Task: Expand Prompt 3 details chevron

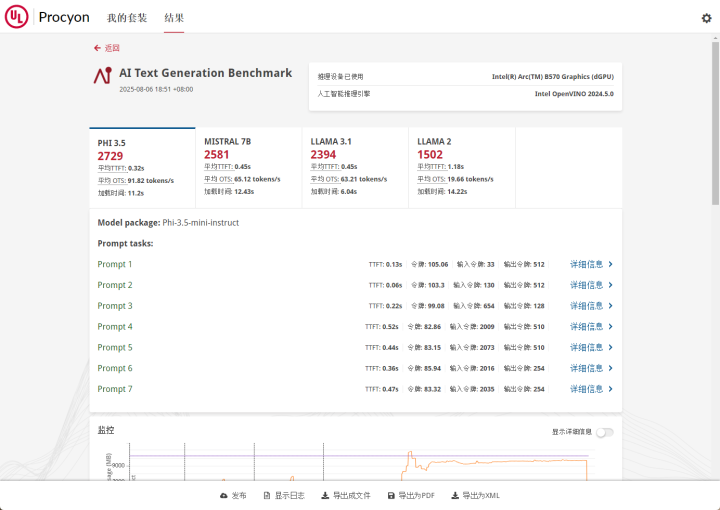Action: (610, 306)
